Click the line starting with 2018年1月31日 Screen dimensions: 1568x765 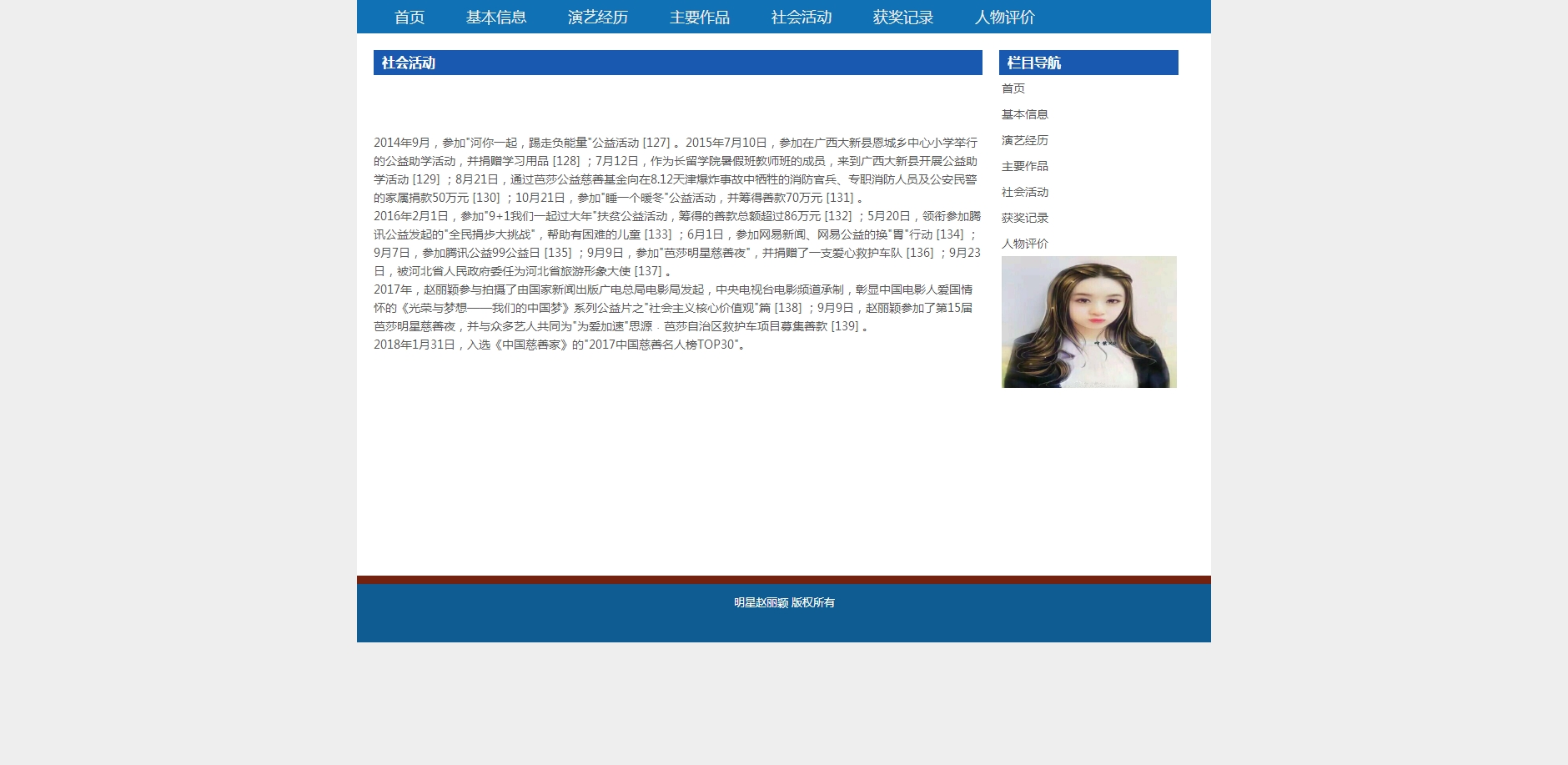pyautogui.click(x=559, y=345)
